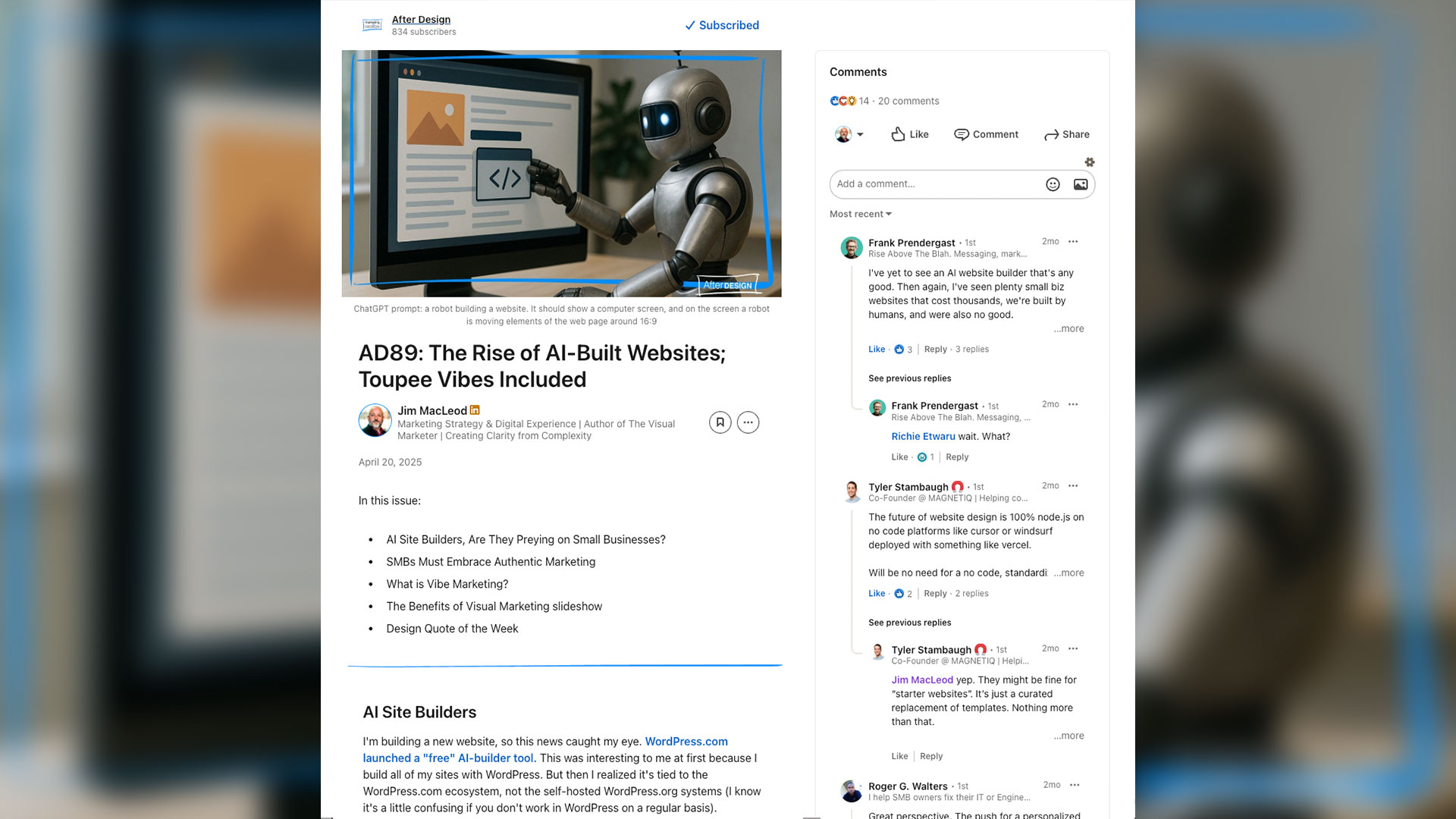Toggle Like on Tyler Stambaugh's first comment
The width and height of the screenshot is (1456, 819).
(877, 594)
